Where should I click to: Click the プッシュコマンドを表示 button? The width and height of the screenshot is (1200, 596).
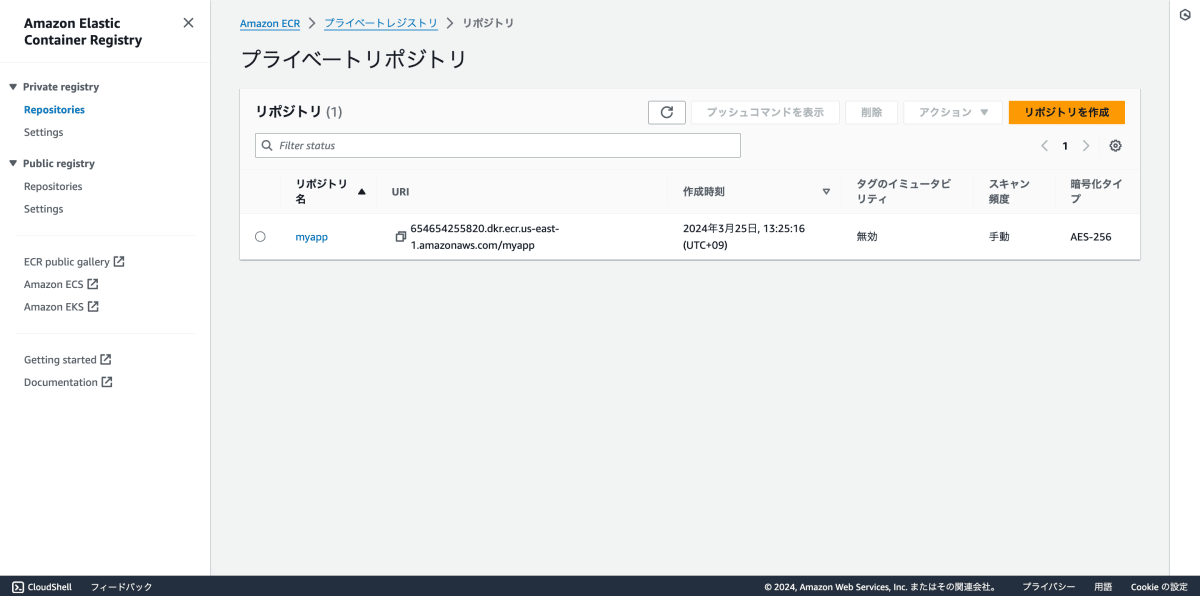point(765,112)
